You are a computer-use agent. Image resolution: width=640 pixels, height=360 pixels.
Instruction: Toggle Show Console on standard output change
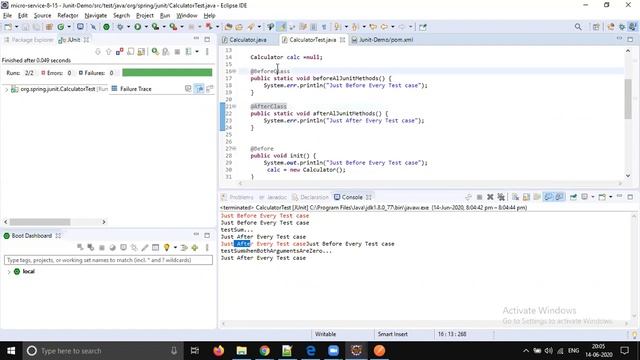[548, 197]
